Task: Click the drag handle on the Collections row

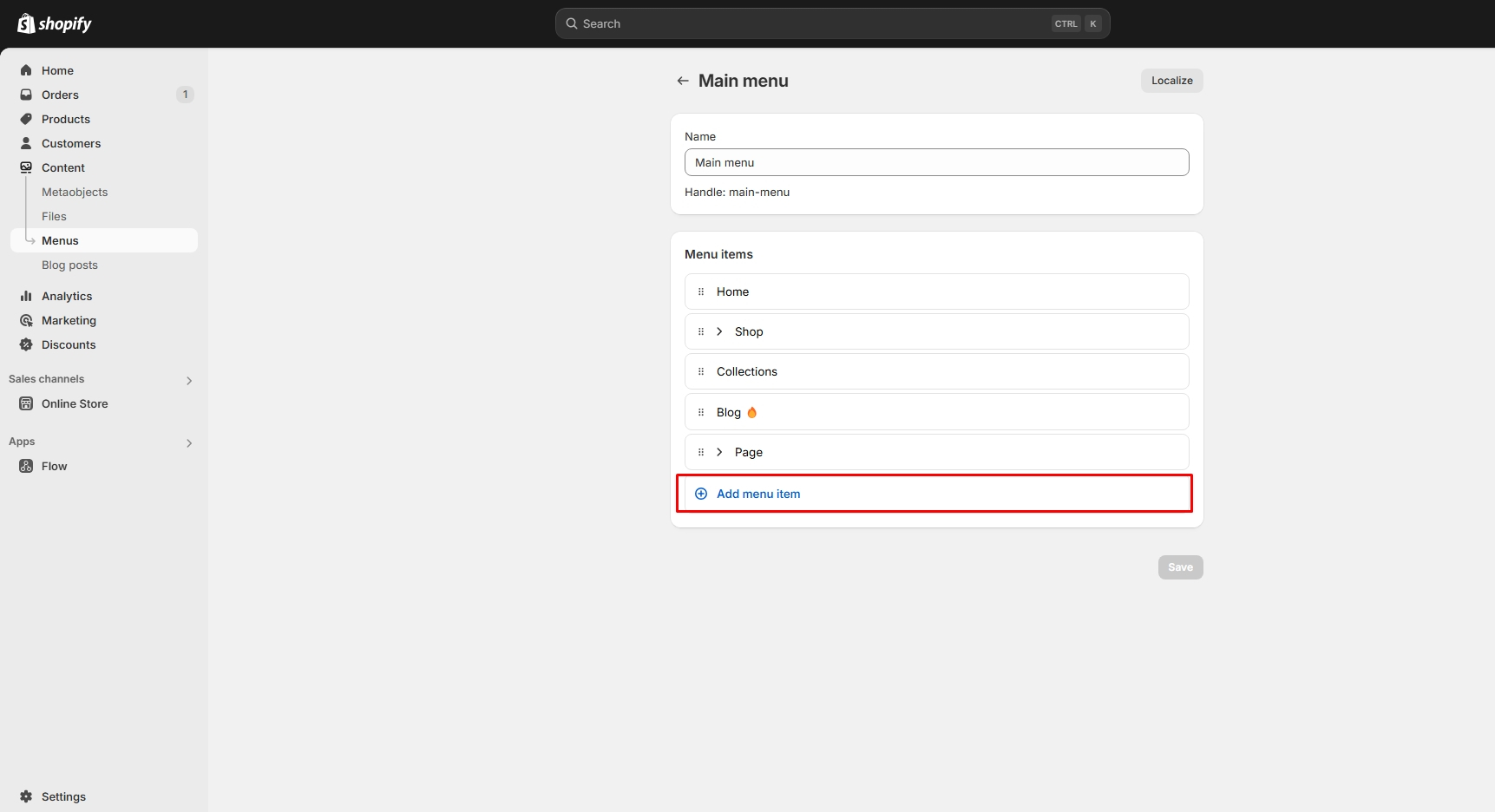Action: [701, 371]
